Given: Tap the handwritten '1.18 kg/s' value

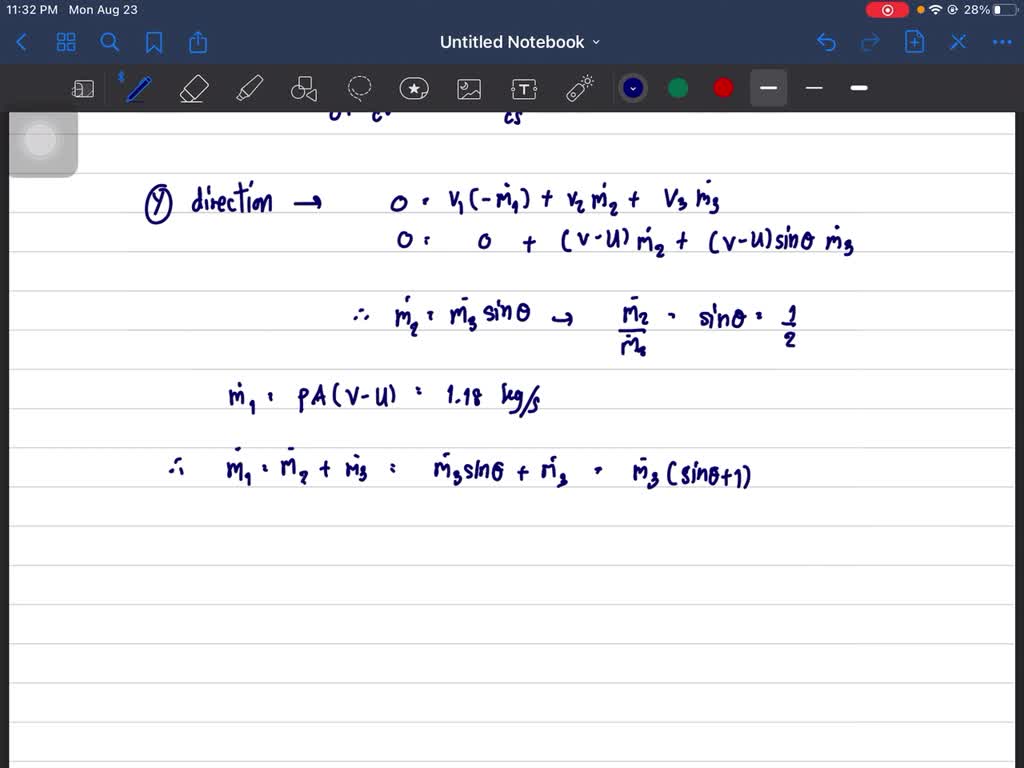Looking at the screenshot, I should (493, 396).
